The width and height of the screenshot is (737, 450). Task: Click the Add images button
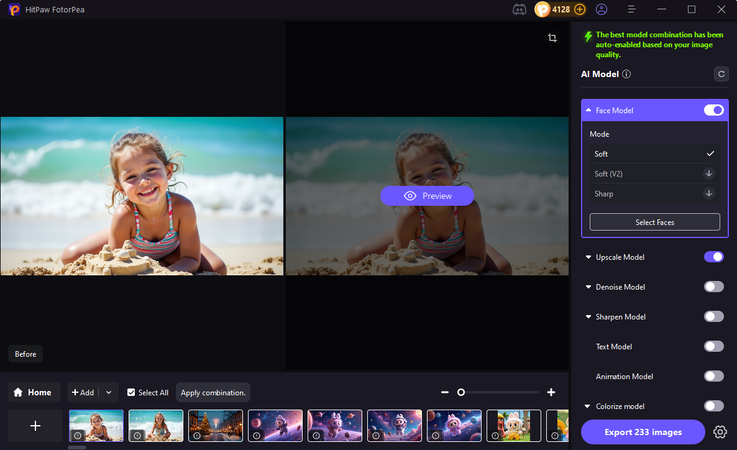pos(83,392)
